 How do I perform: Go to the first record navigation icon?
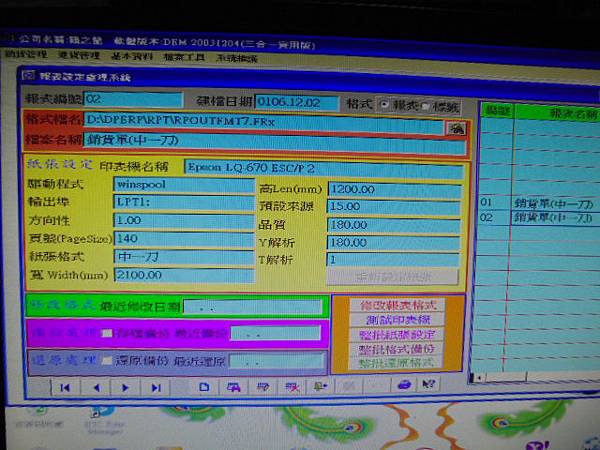coord(65,388)
